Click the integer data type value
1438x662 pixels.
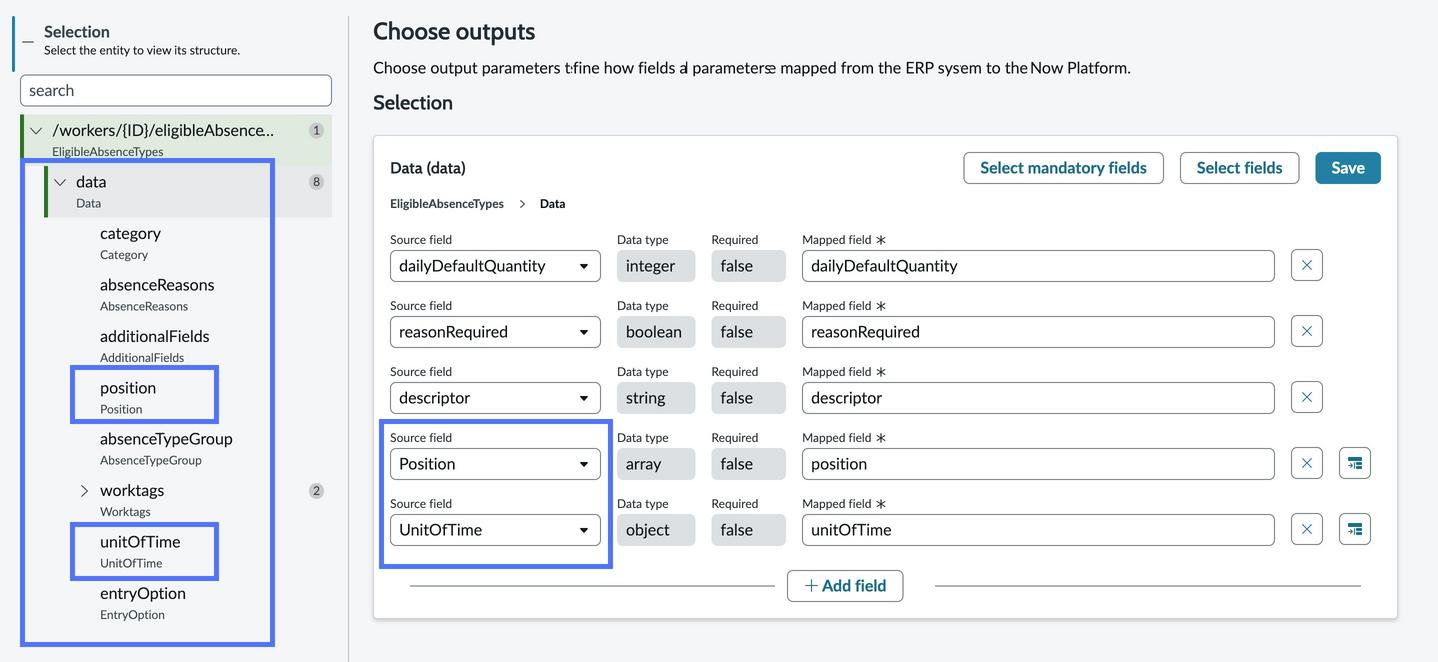click(656, 266)
